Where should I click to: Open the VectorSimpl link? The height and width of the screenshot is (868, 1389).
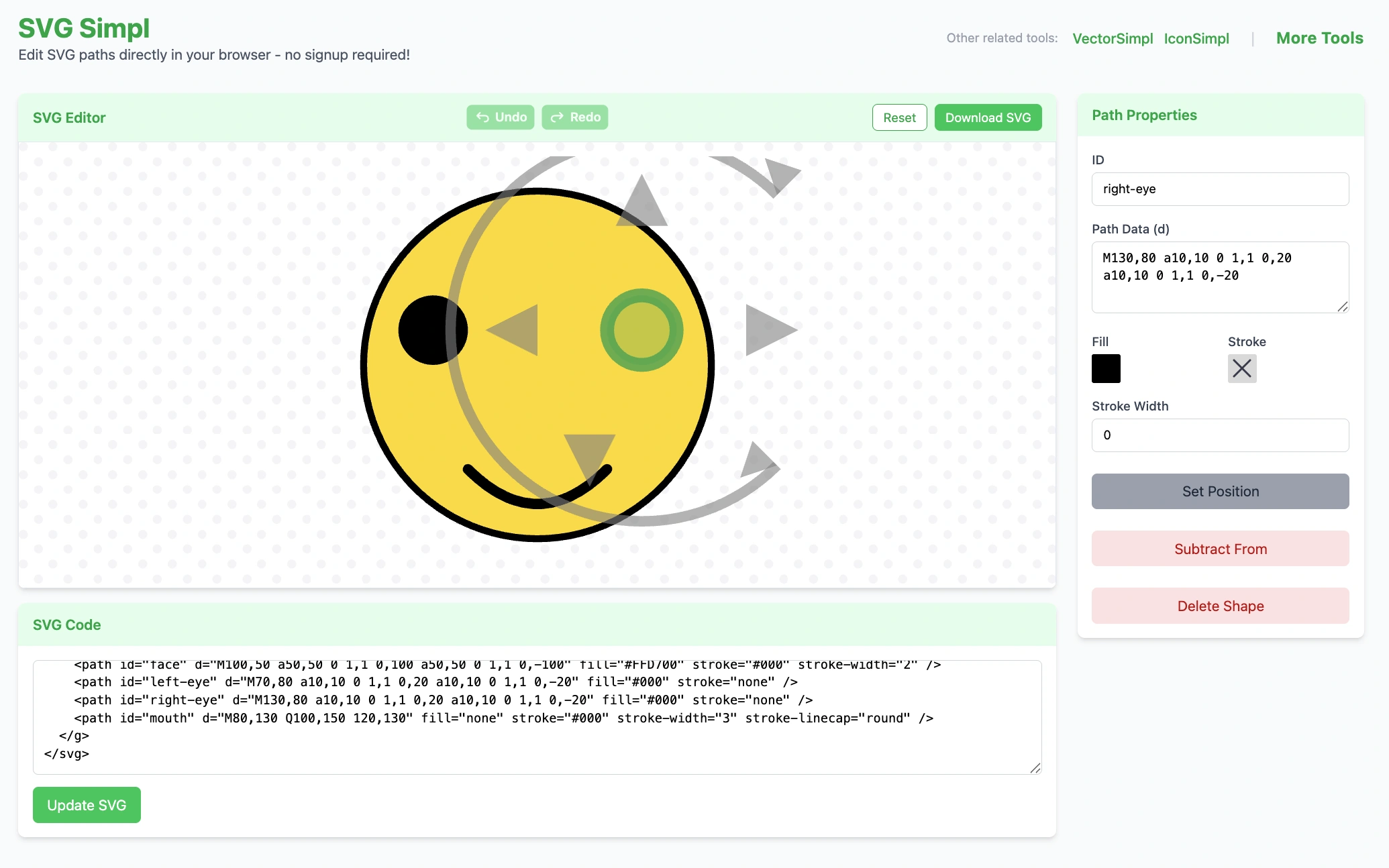click(1113, 39)
